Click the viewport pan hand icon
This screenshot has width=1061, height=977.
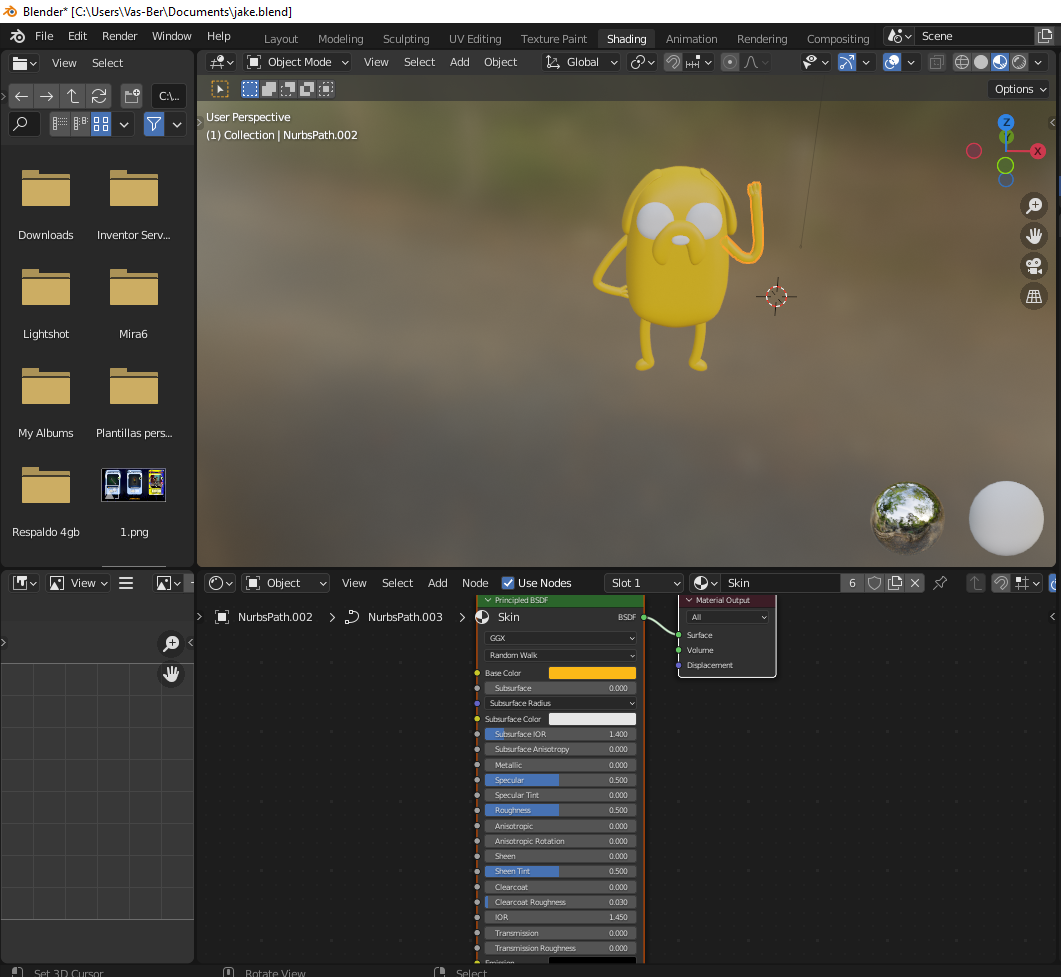(1033, 235)
